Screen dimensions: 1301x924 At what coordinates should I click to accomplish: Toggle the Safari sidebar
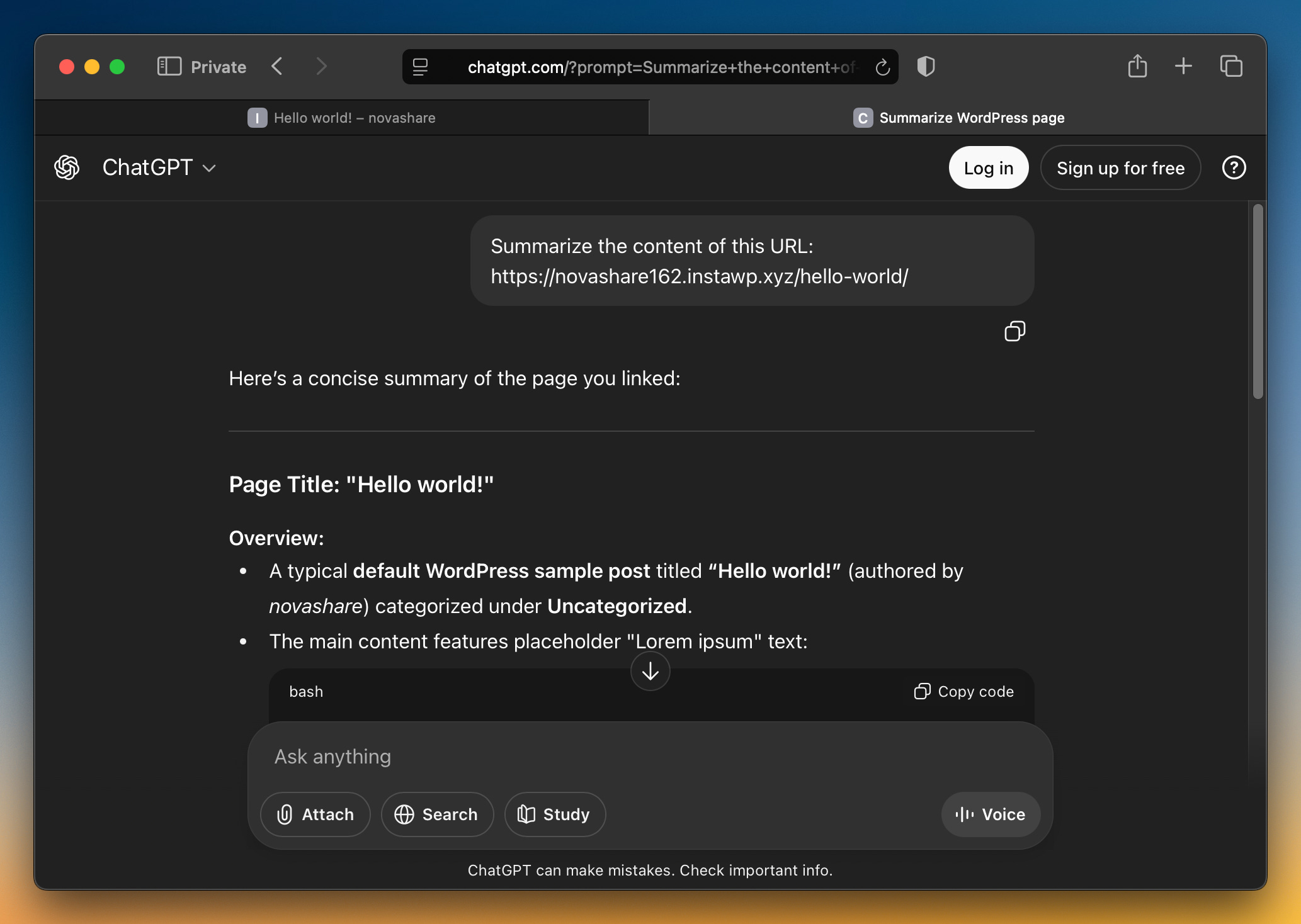click(x=169, y=66)
